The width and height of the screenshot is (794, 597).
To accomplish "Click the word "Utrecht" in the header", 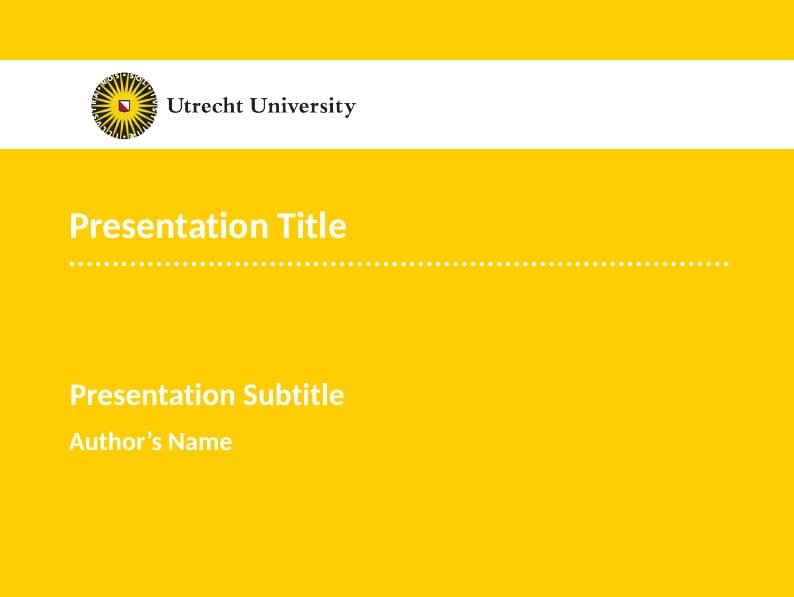I will [204, 106].
